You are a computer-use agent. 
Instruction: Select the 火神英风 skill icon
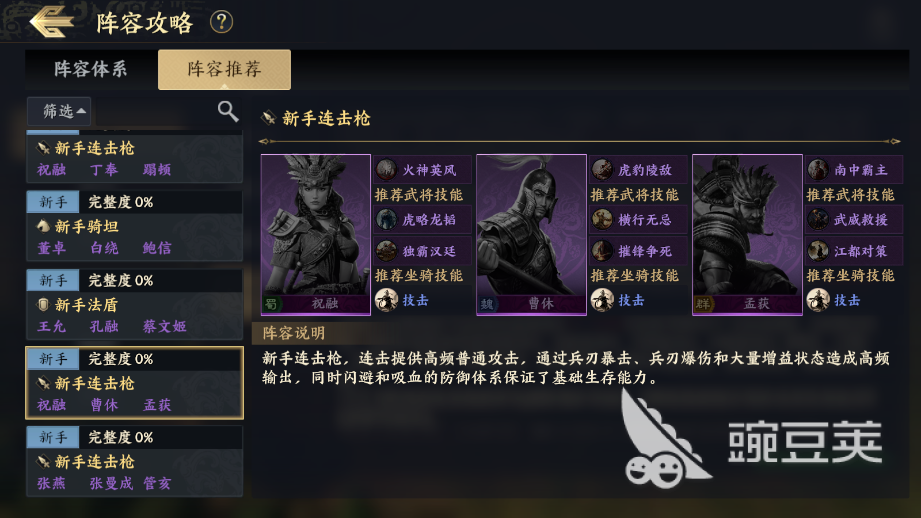point(386,170)
